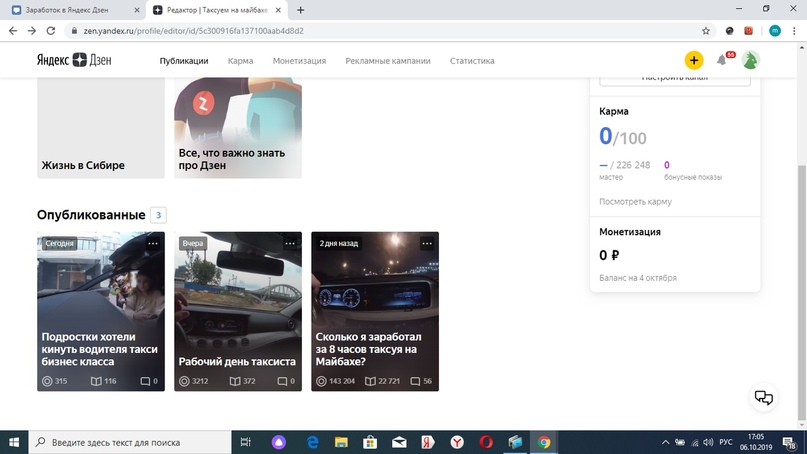Image resolution: width=807 pixels, height=454 pixels.
Task: Click the yellow plus create publication button
Action: 694,61
